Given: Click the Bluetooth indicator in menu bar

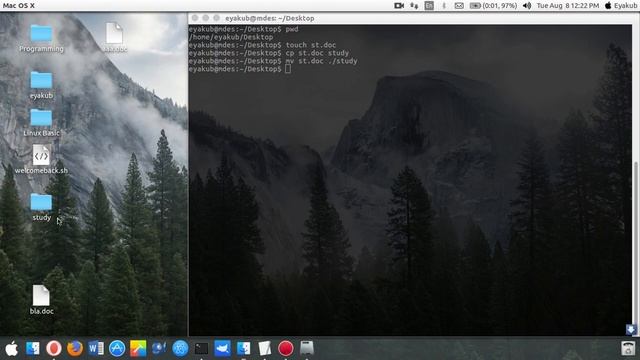Looking at the screenshot, I should pos(444,6).
